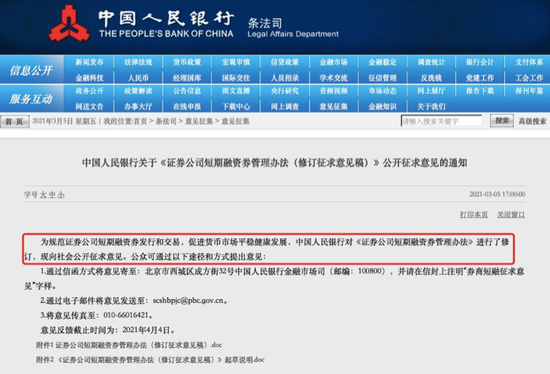Download attachment 附件2 起草说明 doc
The width and height of the screenshot is (550, 374).
pos(150,360)
